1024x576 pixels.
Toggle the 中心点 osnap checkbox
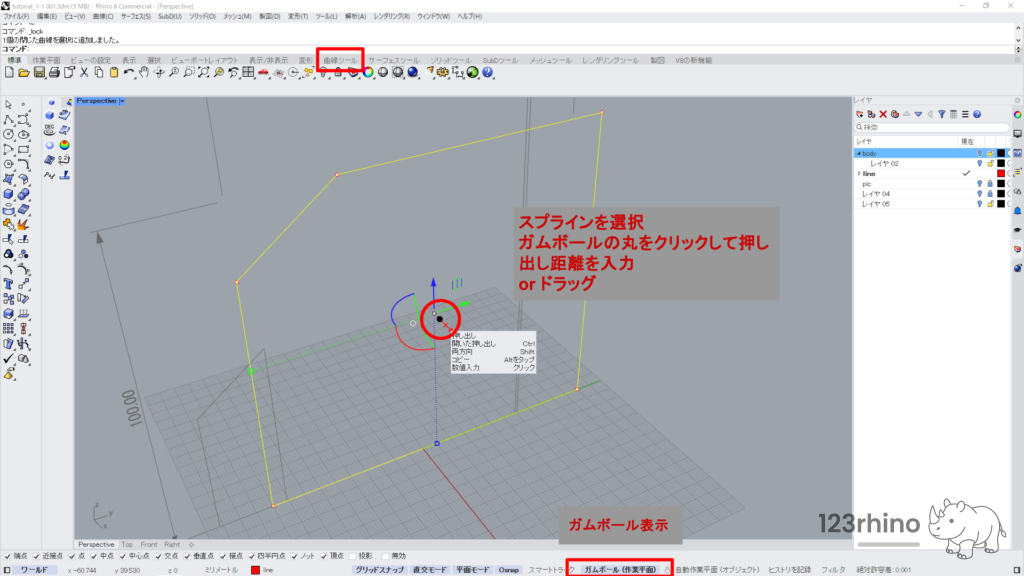point(122,556)
